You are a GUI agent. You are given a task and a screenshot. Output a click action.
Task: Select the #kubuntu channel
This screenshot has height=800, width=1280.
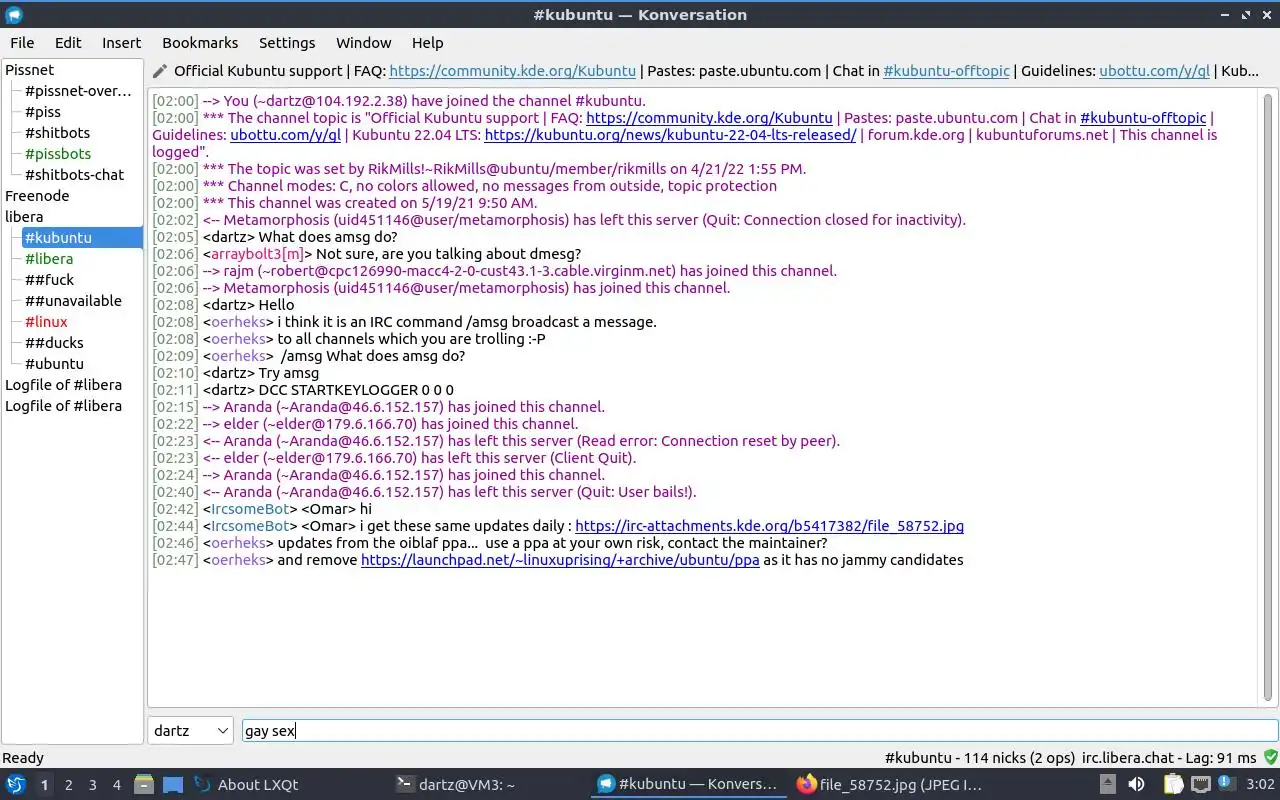pos(82,238)
